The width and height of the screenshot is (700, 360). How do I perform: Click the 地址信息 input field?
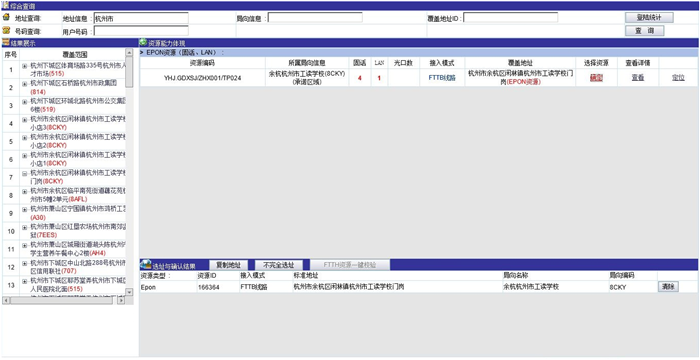141,18
